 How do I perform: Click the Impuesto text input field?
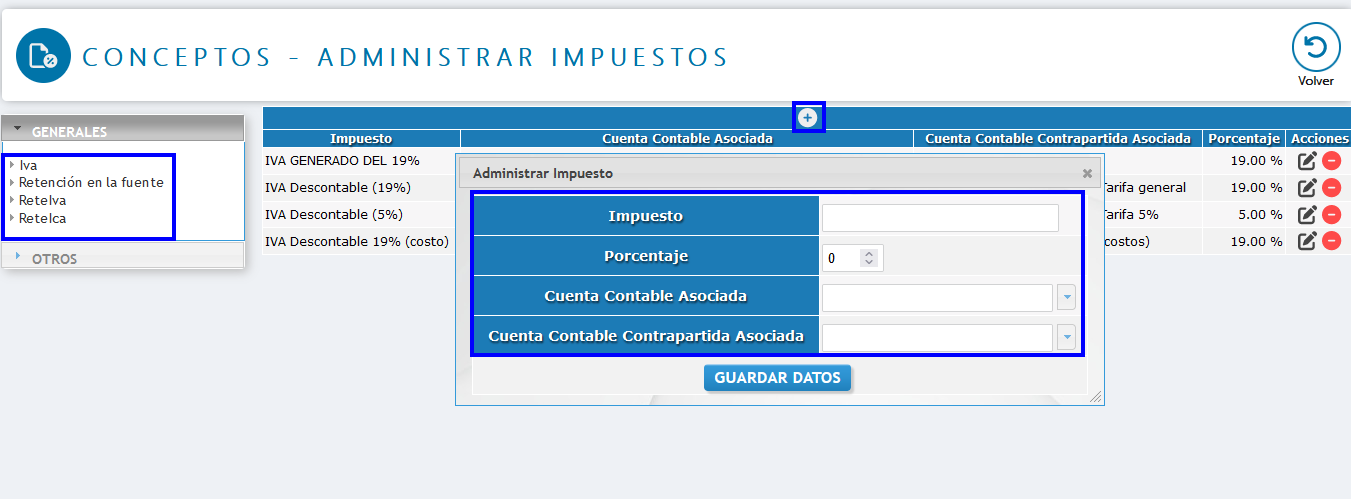[939, 218]
